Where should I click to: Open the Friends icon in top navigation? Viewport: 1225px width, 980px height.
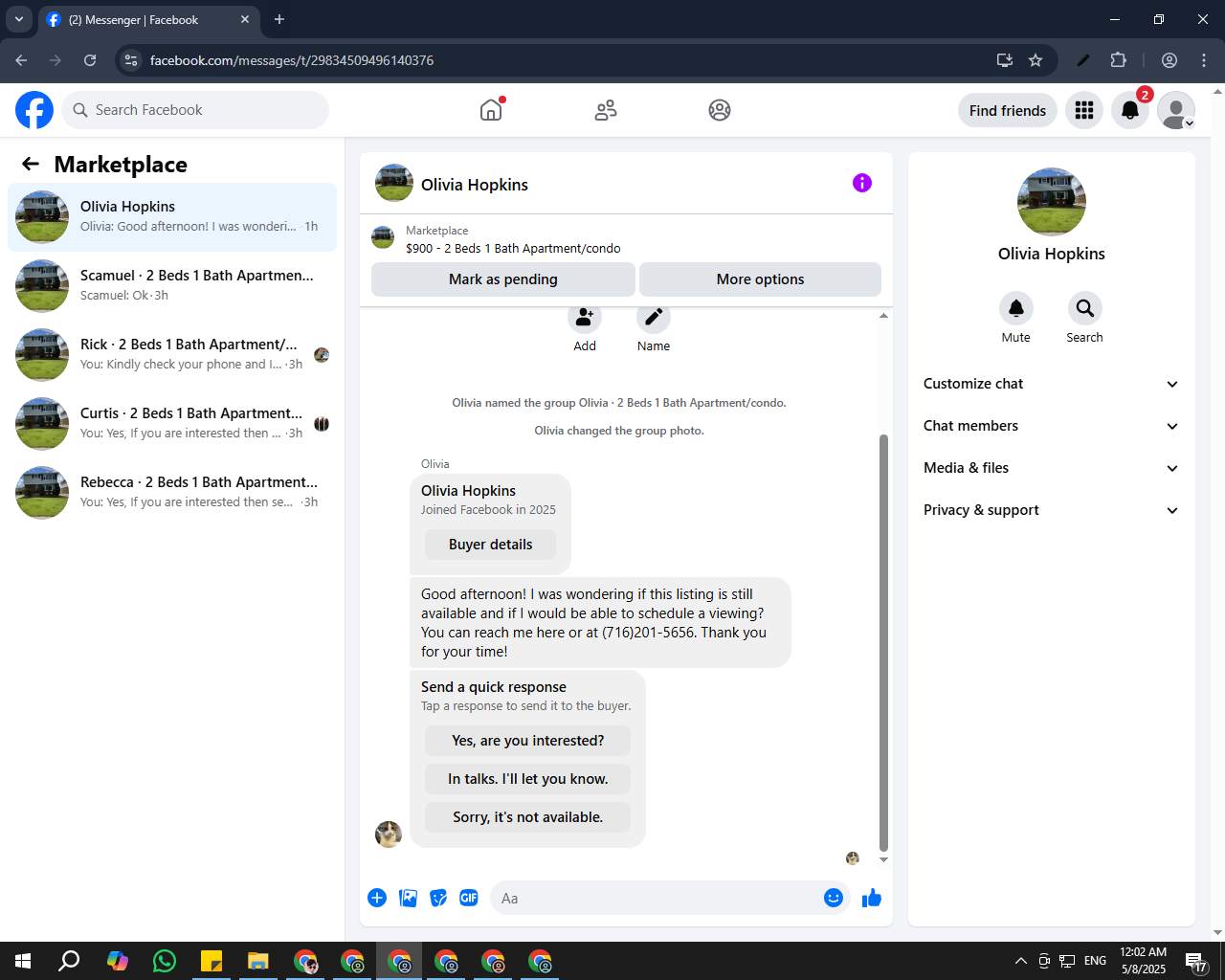click(606, 110)
